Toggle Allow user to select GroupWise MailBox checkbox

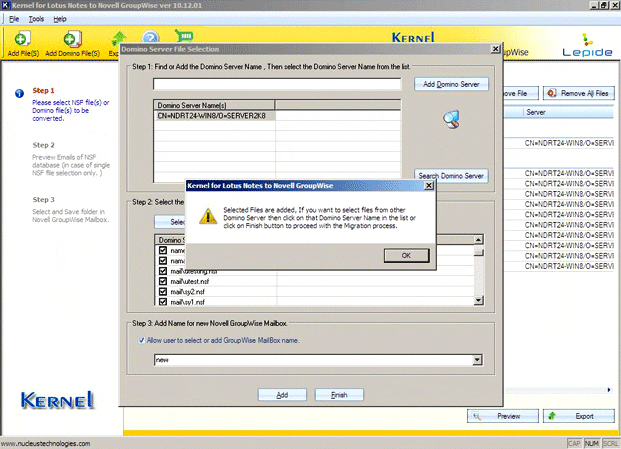pyautogui.click(x=141, y=340)
